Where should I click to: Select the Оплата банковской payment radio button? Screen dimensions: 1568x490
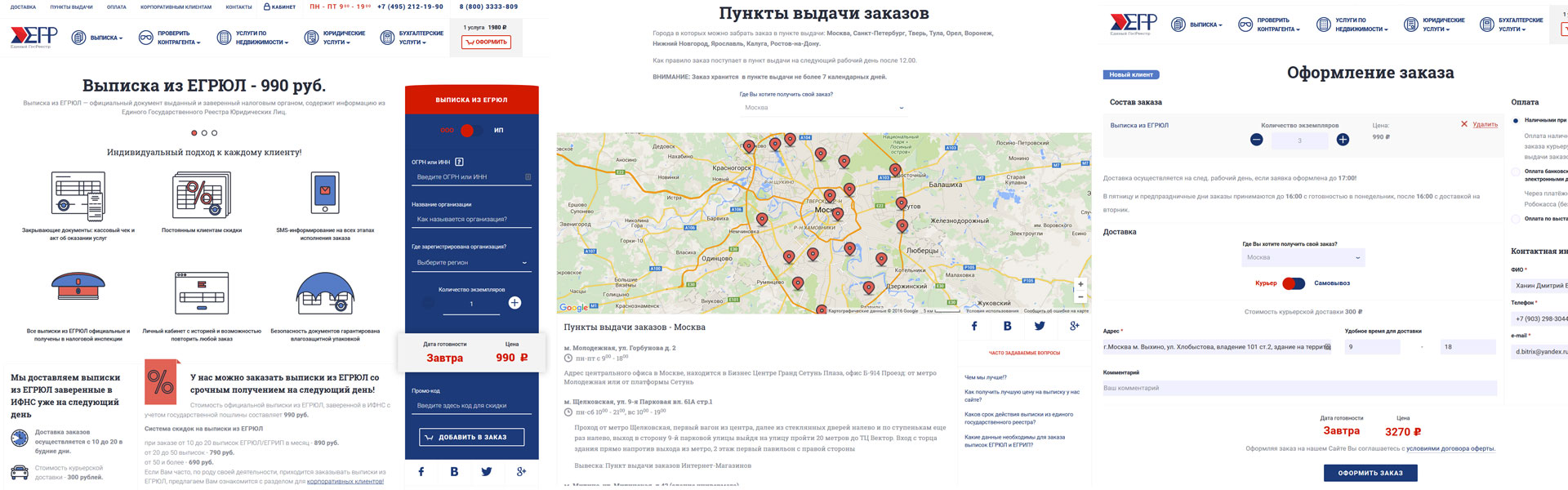1516,171
